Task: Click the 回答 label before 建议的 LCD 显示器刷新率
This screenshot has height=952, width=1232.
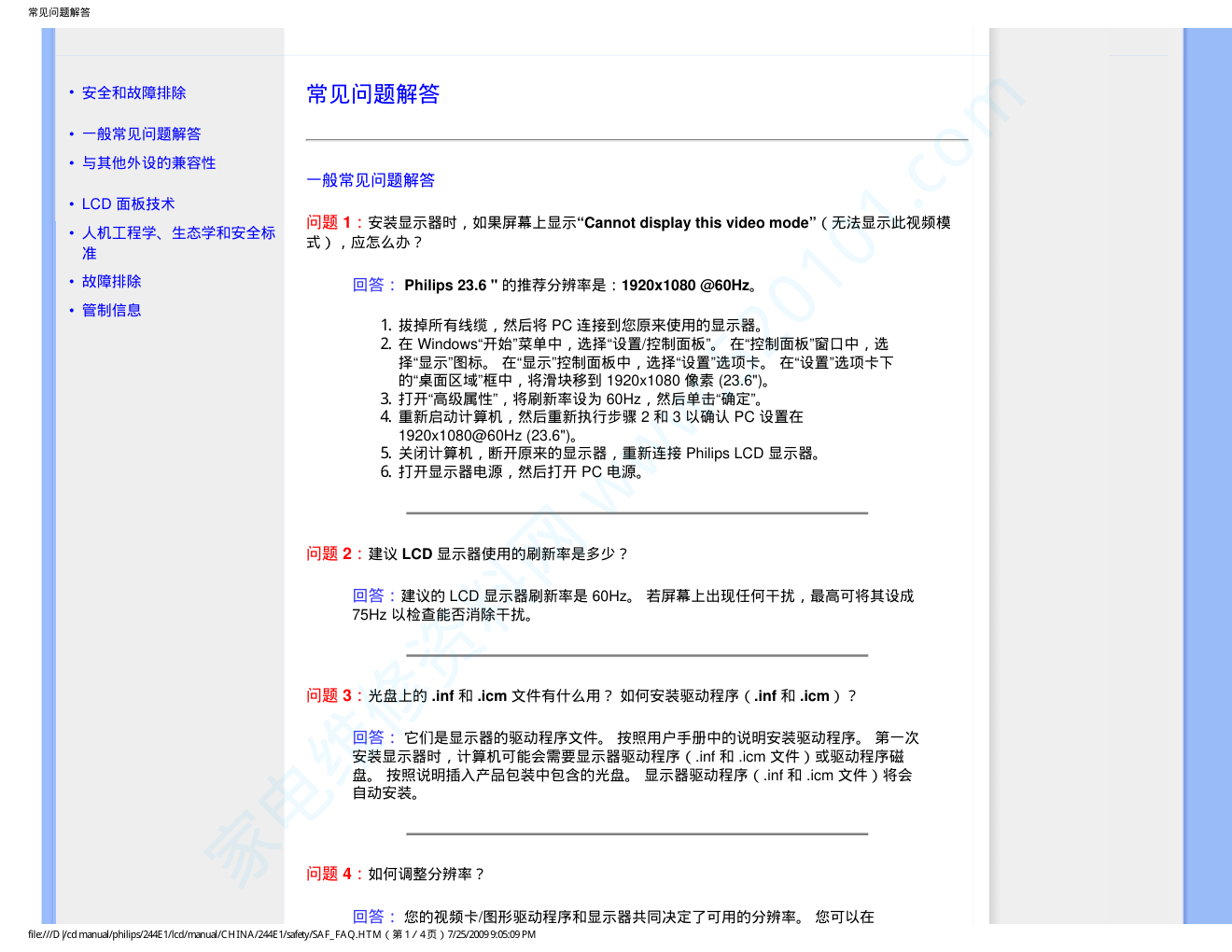Action: [x=373, y=595]
